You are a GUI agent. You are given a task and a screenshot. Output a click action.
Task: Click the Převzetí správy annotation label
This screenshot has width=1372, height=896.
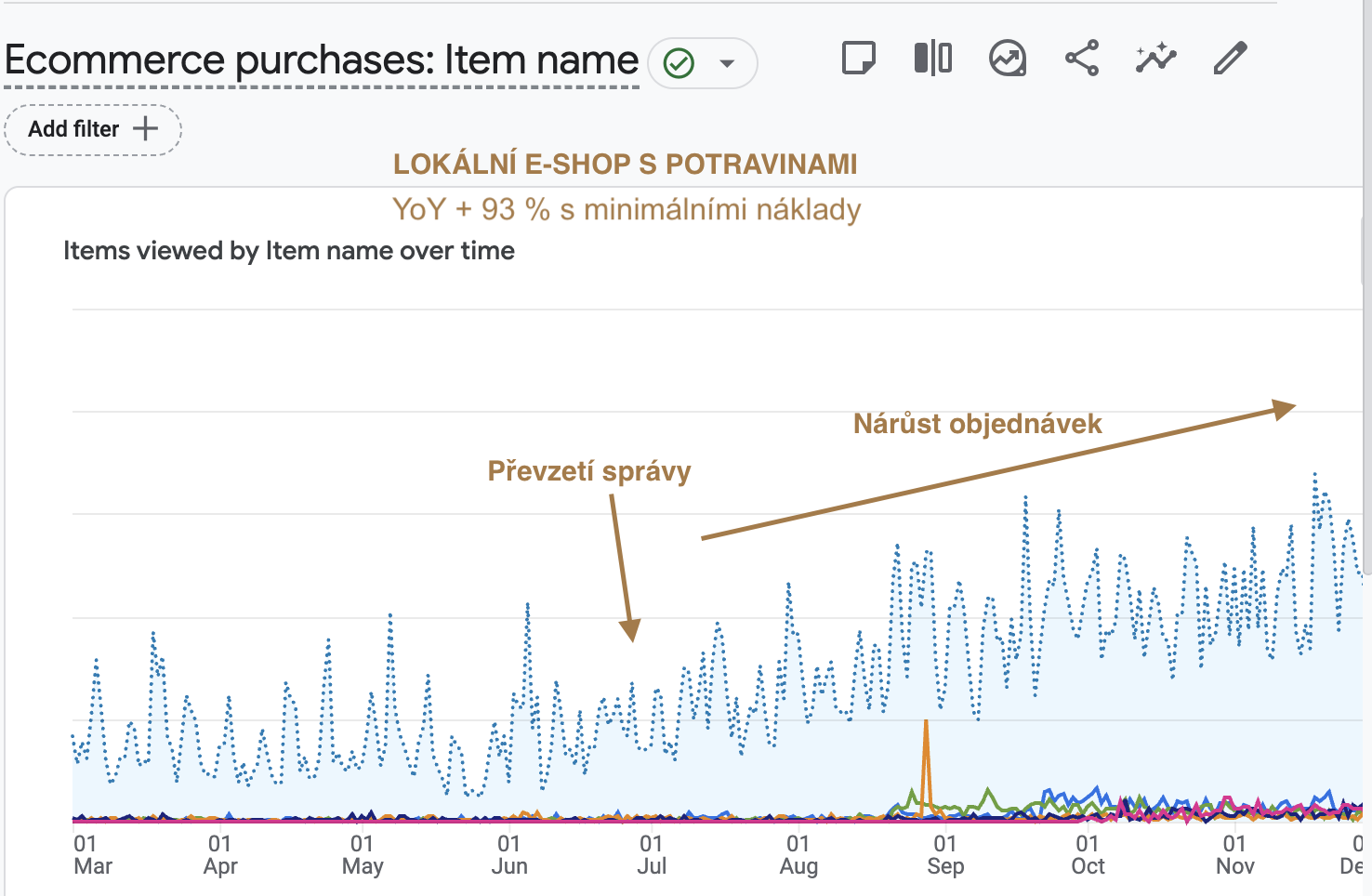[589, 471]
